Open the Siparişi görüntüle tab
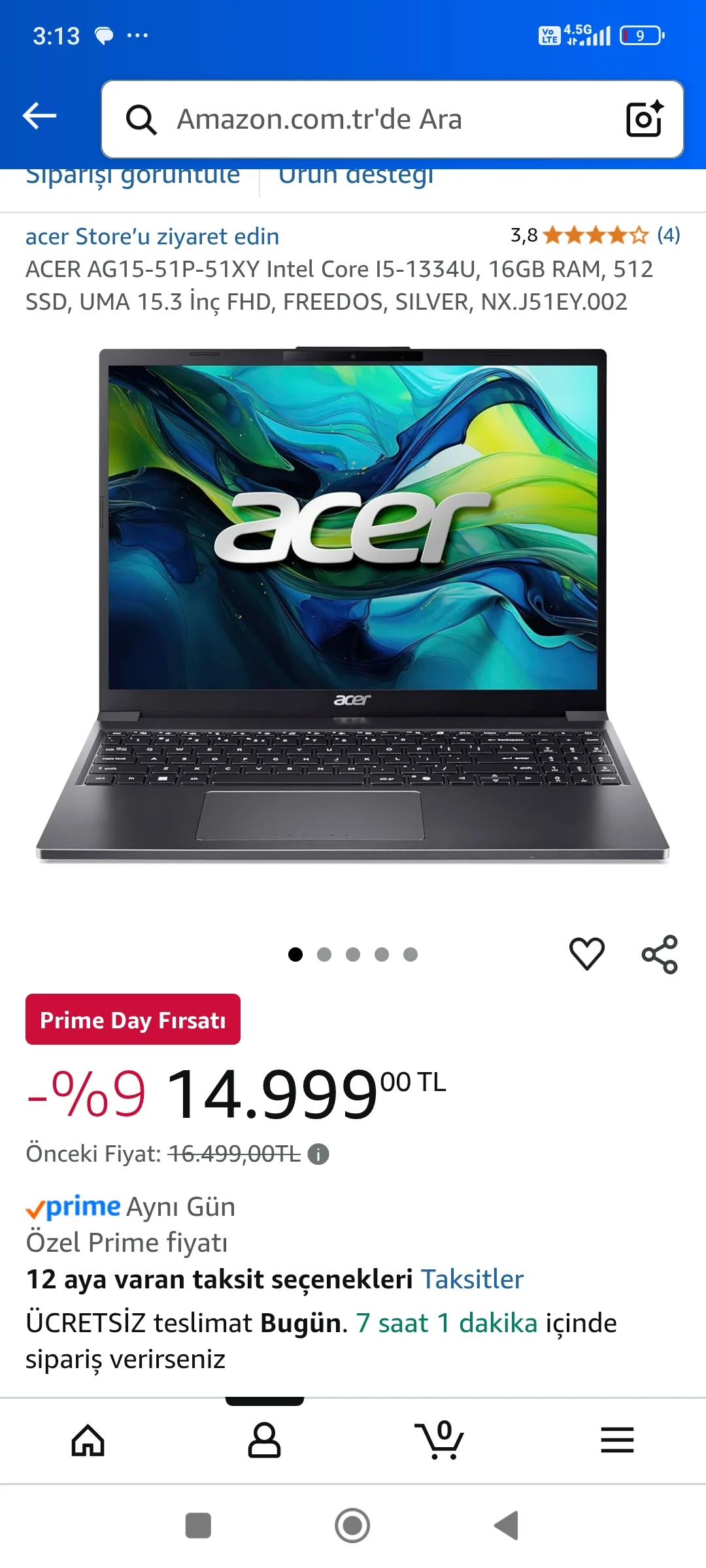The height and width of the screenshot is (1568, 706). [133, 176]
